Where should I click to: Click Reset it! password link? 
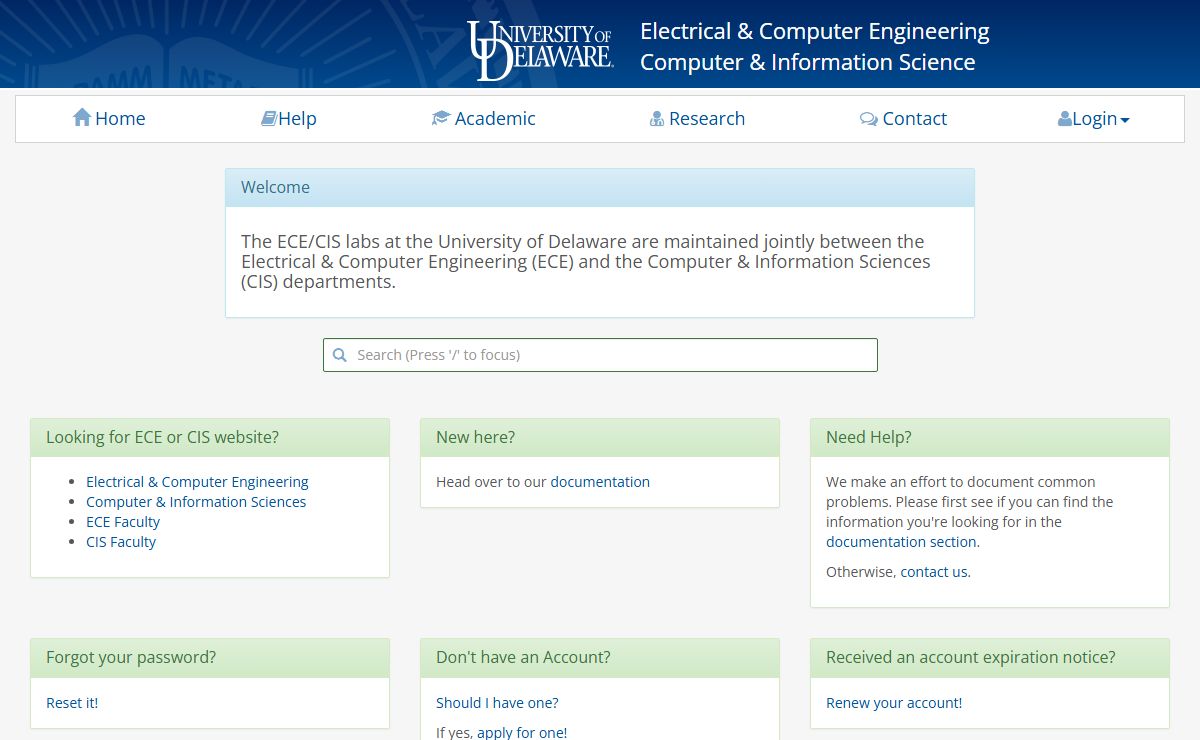coord(72,703)
